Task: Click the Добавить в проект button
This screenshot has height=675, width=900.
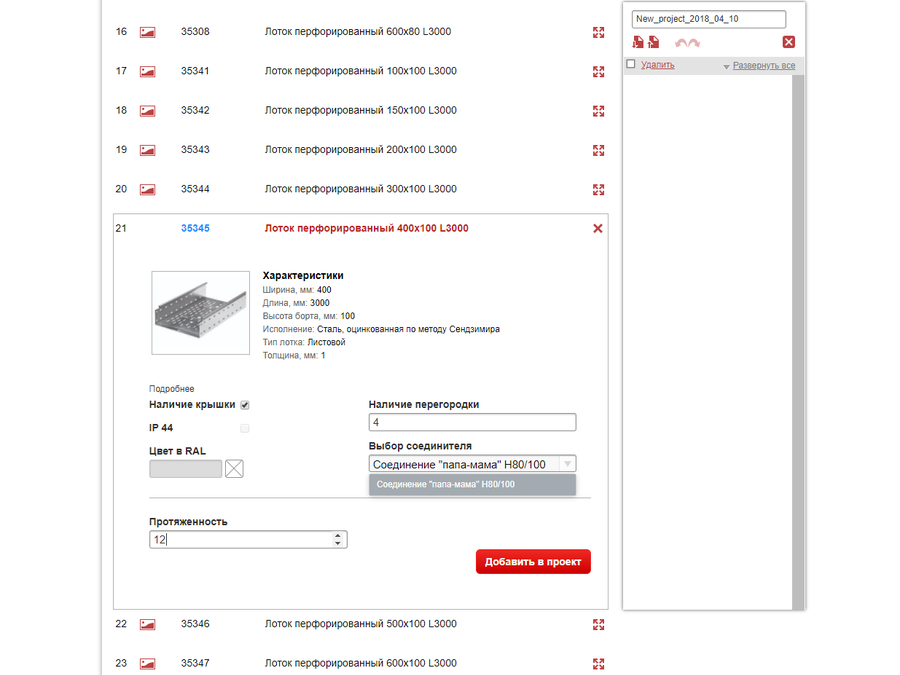Action: click(x=533, y=561)
